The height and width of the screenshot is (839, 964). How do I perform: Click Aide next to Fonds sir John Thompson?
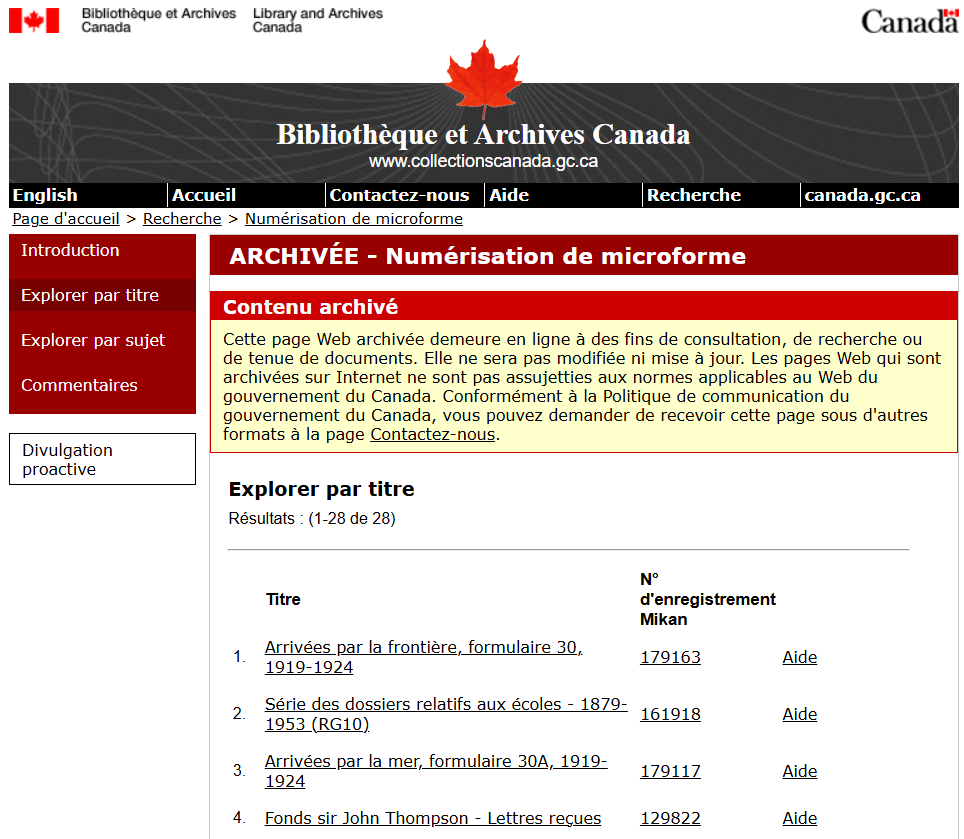pos(799,818)
